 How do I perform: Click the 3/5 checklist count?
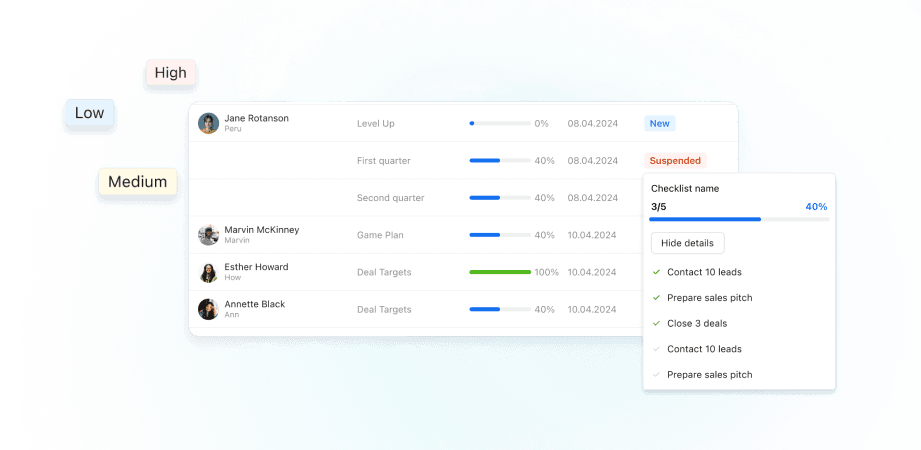click(658, 207)
